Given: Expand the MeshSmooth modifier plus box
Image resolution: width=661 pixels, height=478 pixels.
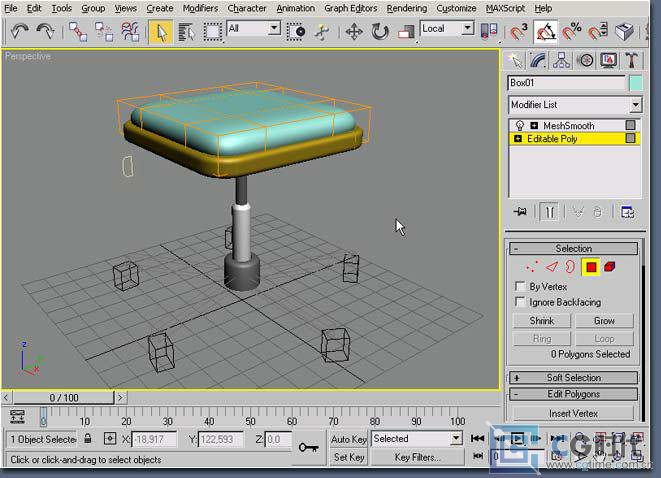Looking at the screenshot, I should pos(534,126).
